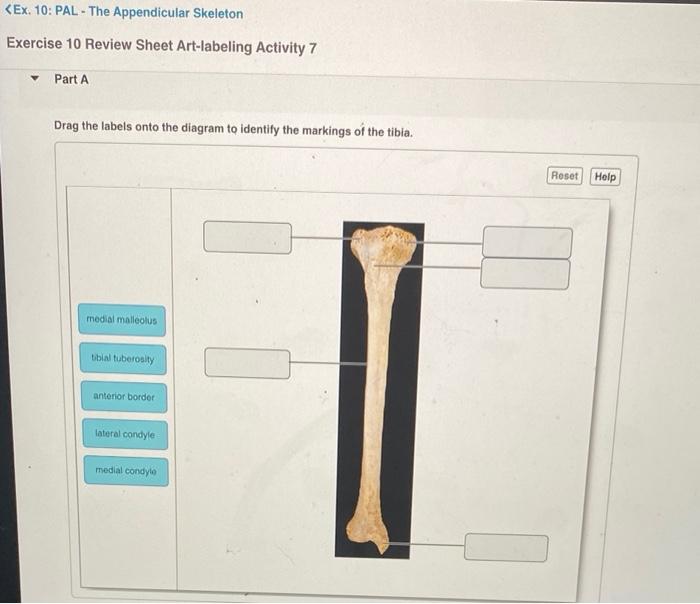
Task: Click the second right-side empty target box
Action: 525,274
